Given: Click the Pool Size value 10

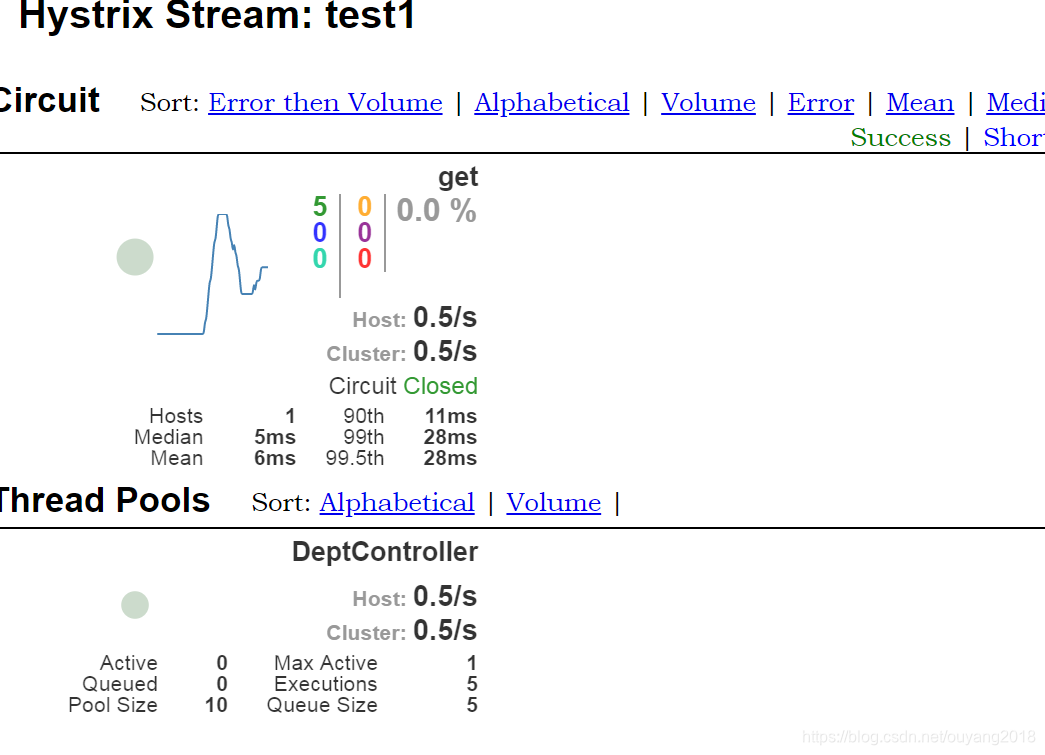Looking at the screenshot, I should point(216,705).
